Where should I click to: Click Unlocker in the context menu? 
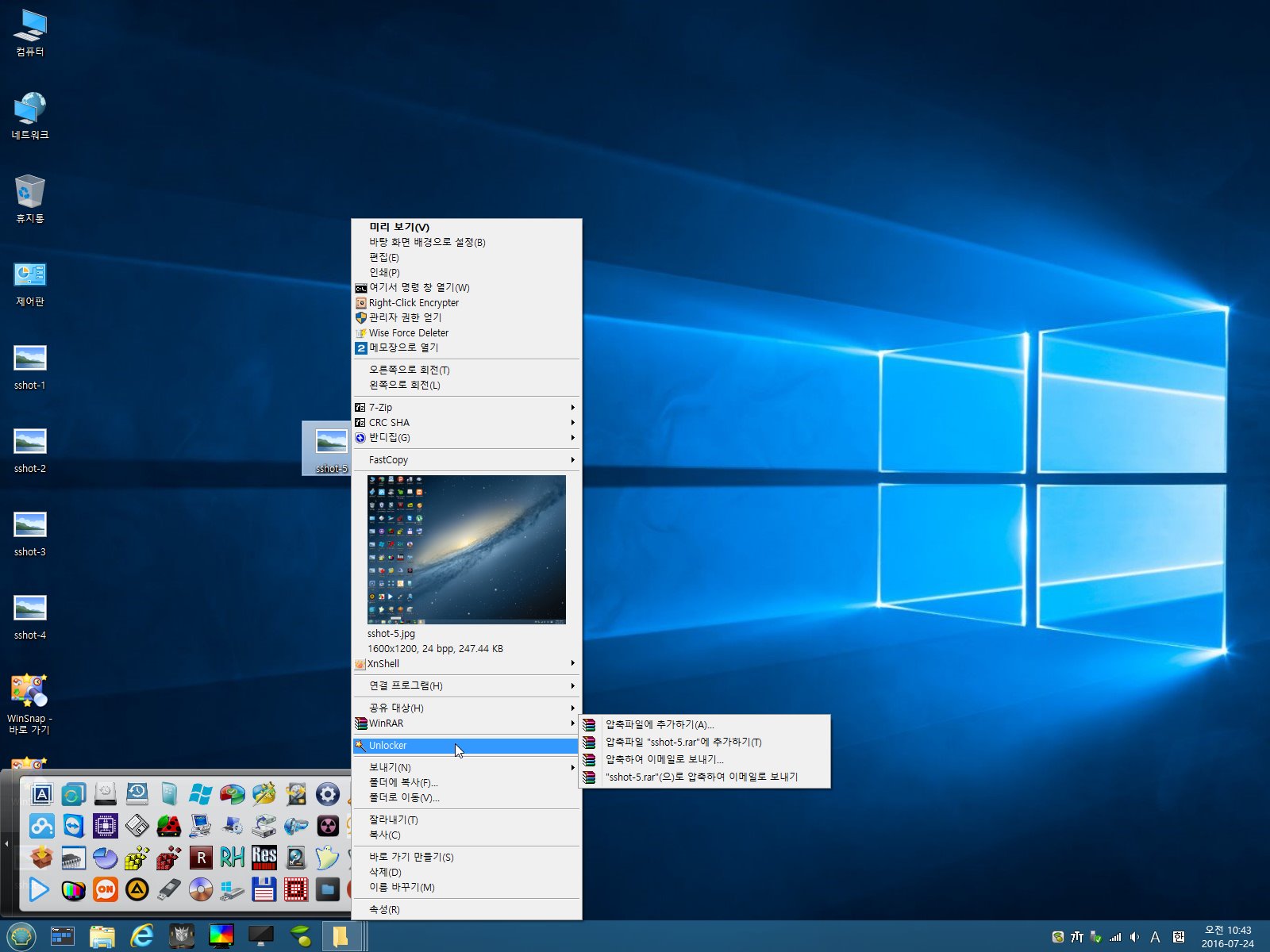tap(466, 746)
